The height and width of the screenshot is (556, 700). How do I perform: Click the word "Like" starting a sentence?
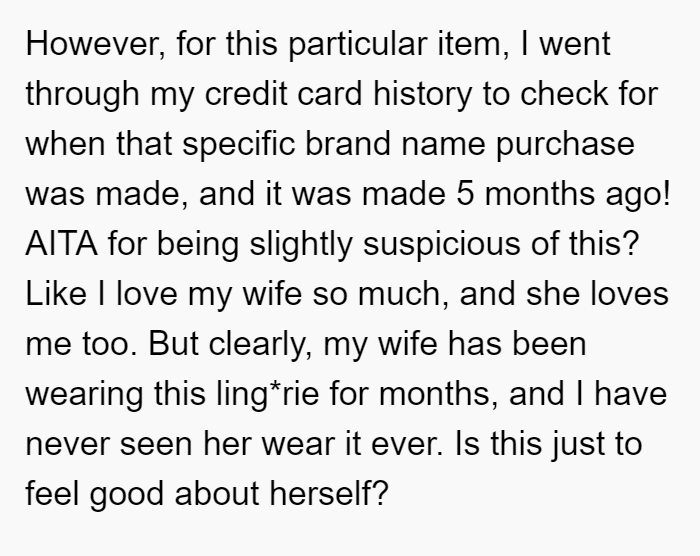[56, 294]
